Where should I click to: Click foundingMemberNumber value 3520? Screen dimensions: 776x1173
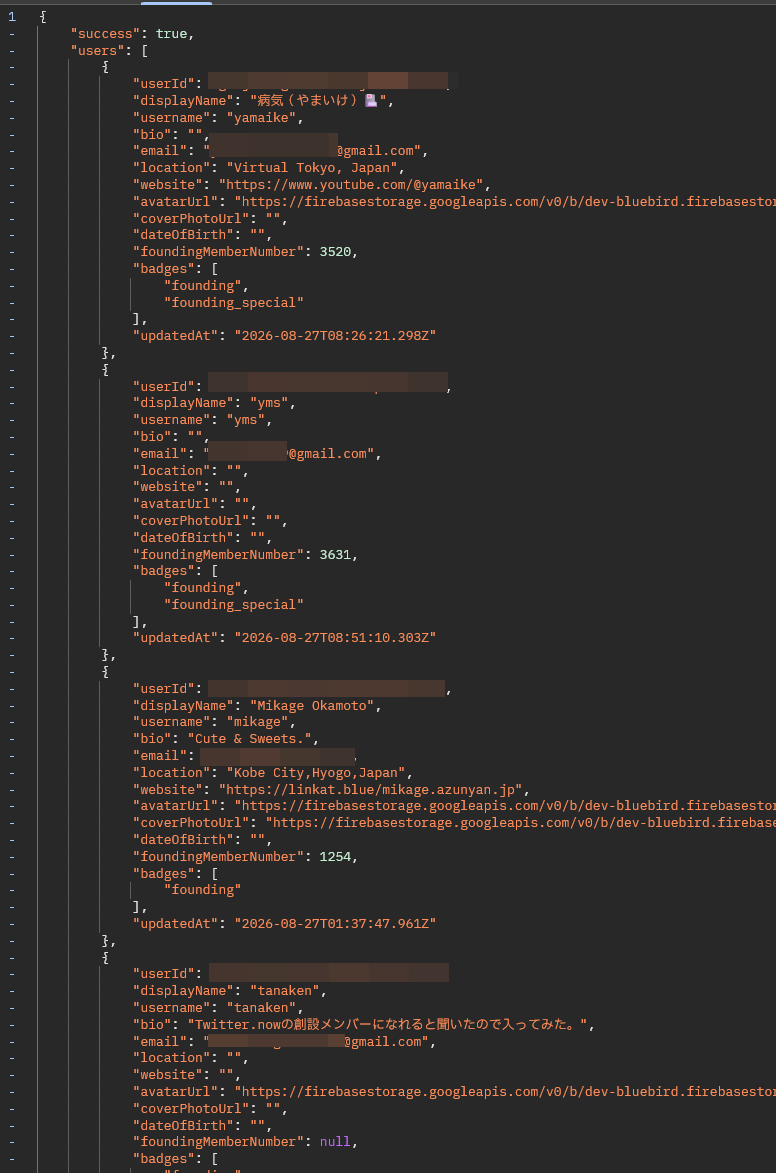click(x=335, y=252)
